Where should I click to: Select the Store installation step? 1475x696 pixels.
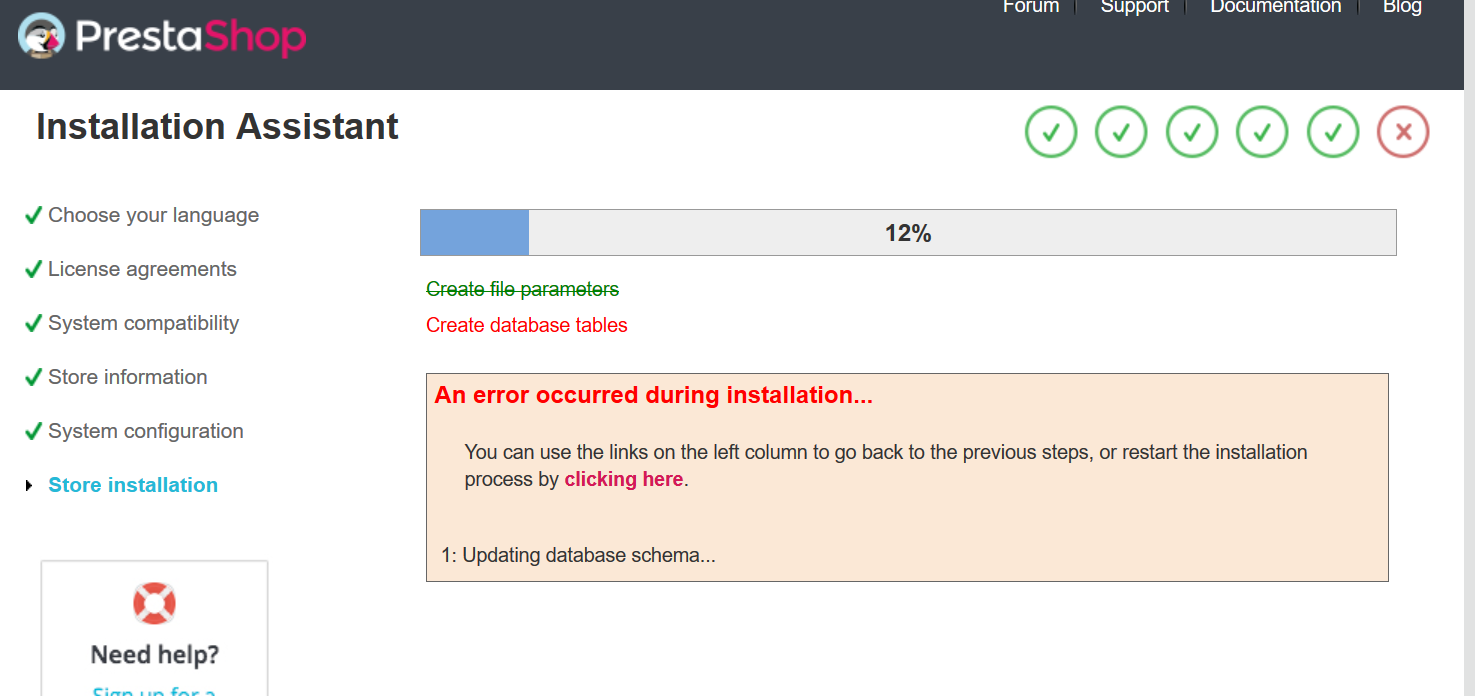pyautogui.click(x=133, y=485)
